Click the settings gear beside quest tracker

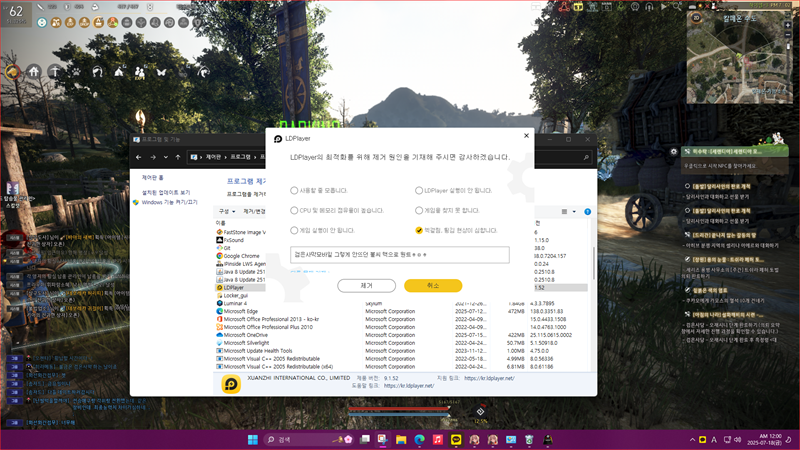(673, 152)
